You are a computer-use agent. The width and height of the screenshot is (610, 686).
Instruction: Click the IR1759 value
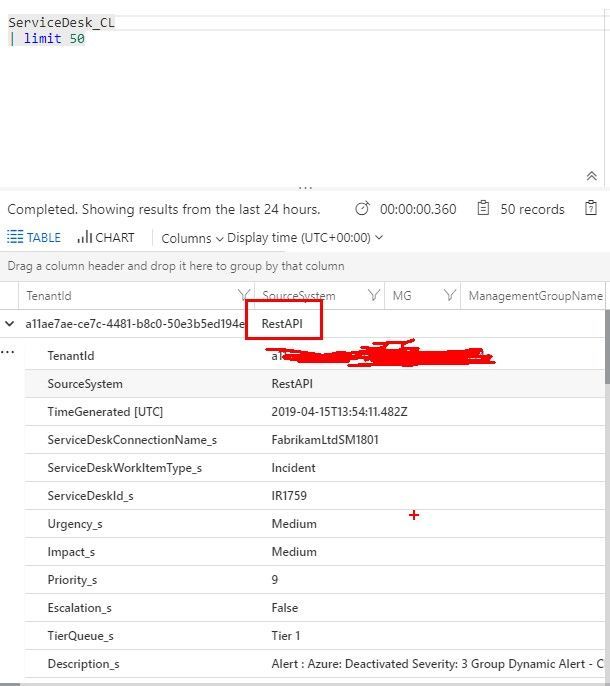point(289,496)
